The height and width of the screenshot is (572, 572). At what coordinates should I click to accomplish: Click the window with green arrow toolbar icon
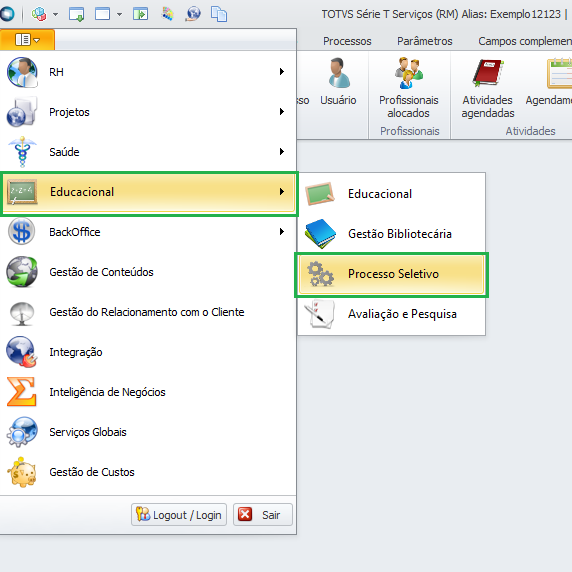click(x=77, y=14)
